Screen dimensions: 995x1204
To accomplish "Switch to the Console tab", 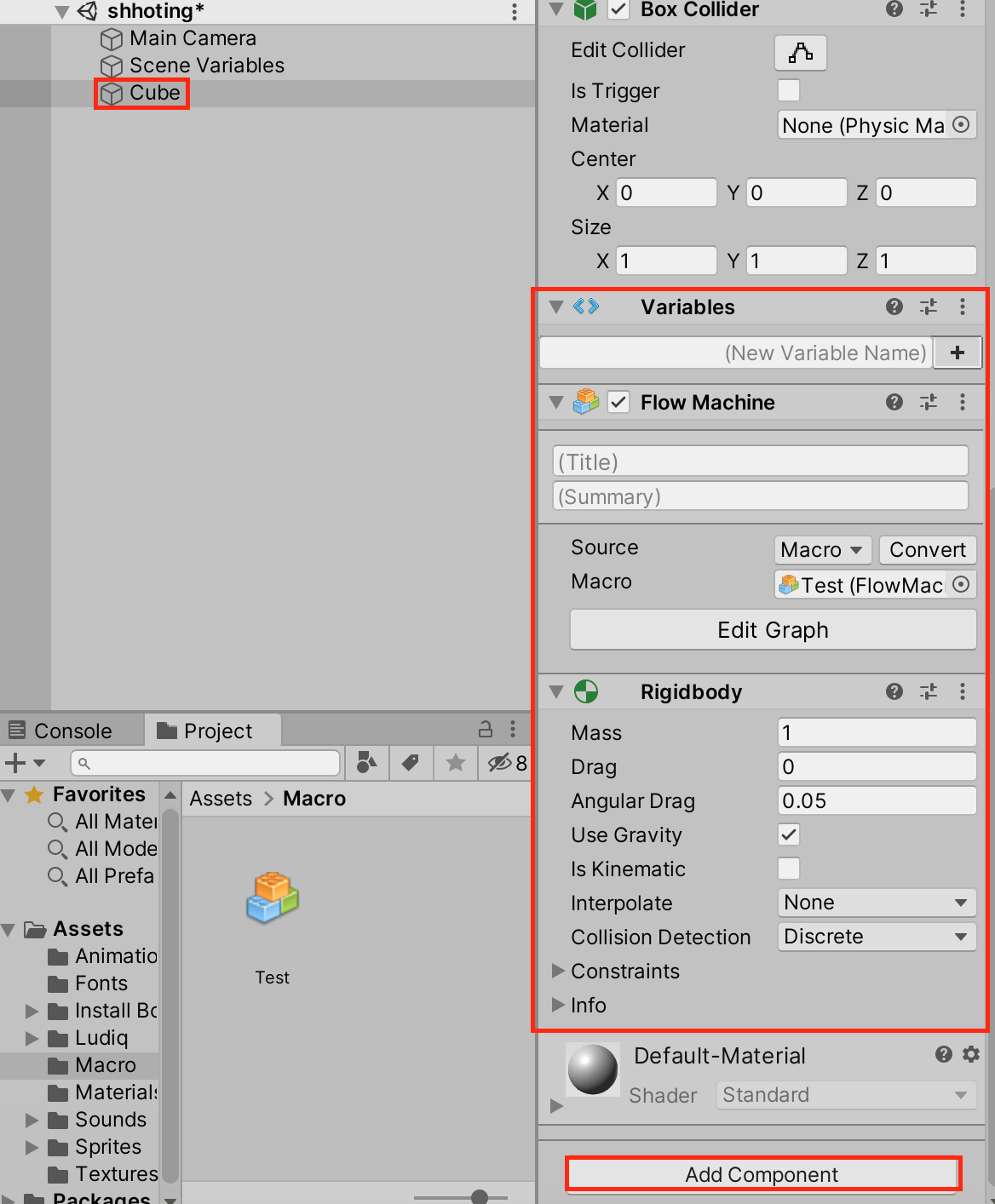I will point(72,730).
